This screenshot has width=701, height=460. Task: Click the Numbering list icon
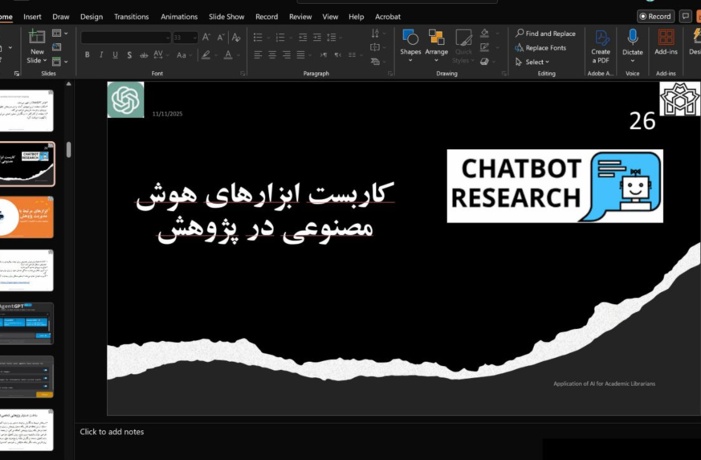(x=280, y=38)
